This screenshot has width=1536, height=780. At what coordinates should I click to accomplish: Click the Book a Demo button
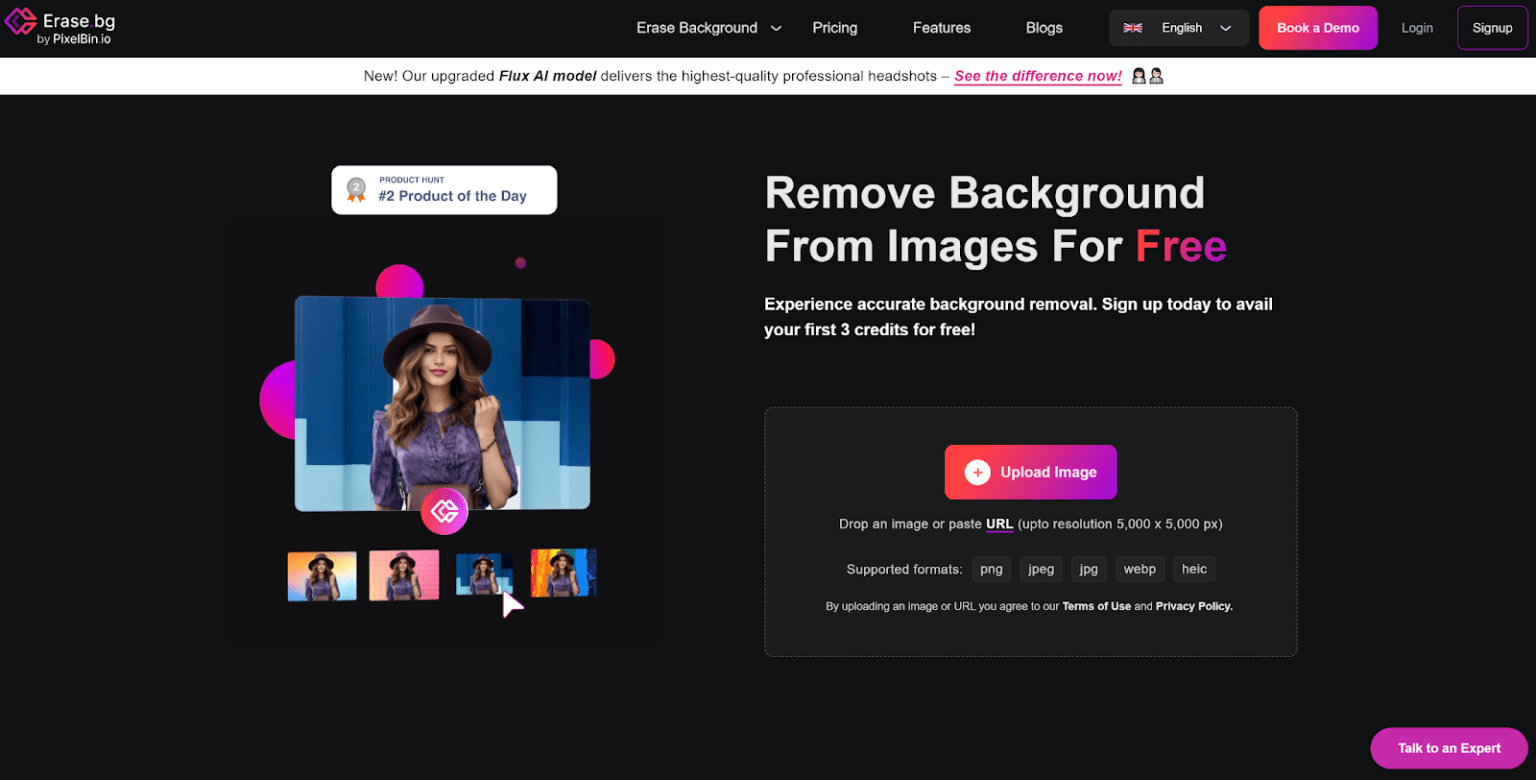click(1318, 28)
